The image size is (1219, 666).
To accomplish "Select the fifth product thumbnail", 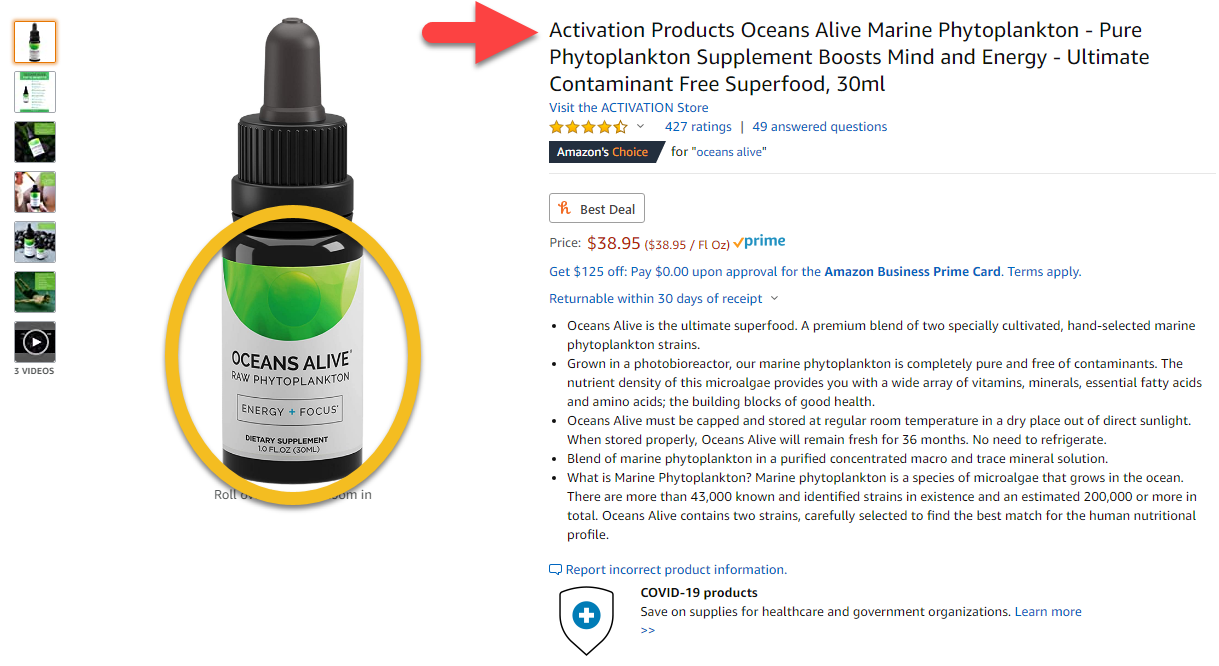I will pos(35,242).
